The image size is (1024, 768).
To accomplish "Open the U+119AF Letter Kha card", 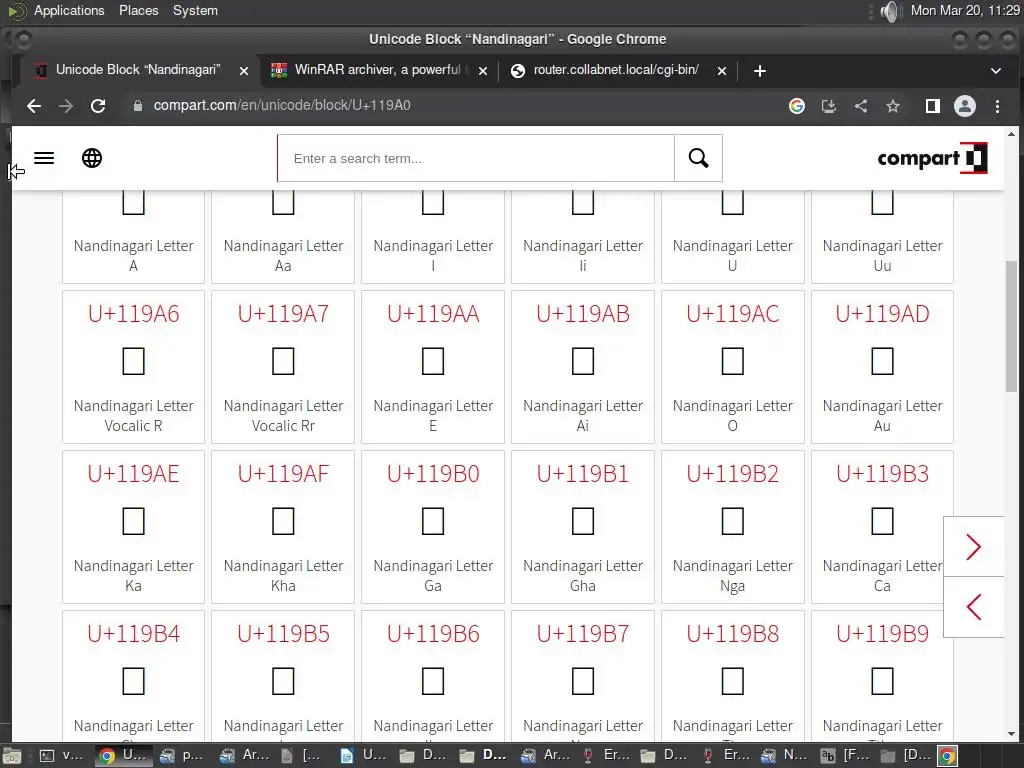I will click(x=283, y=527).
